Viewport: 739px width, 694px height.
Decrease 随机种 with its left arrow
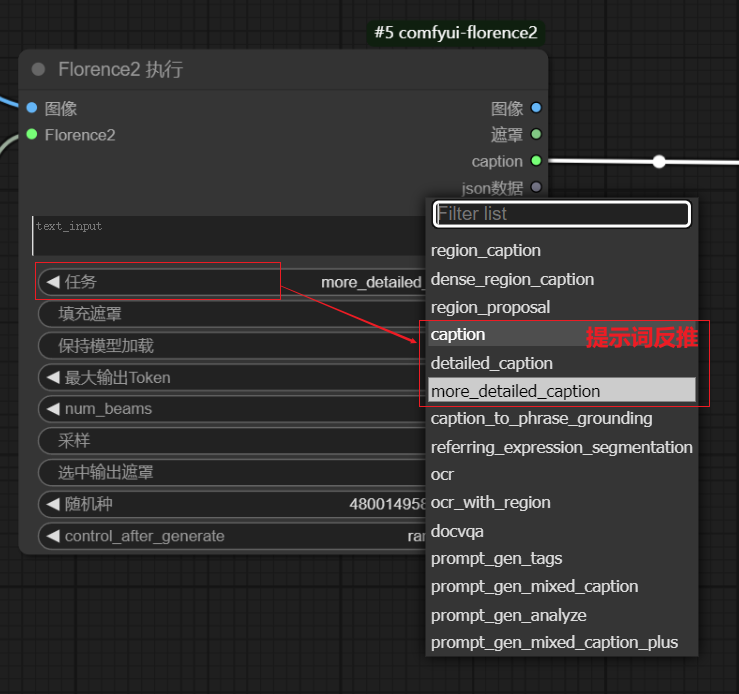[53, 504]
